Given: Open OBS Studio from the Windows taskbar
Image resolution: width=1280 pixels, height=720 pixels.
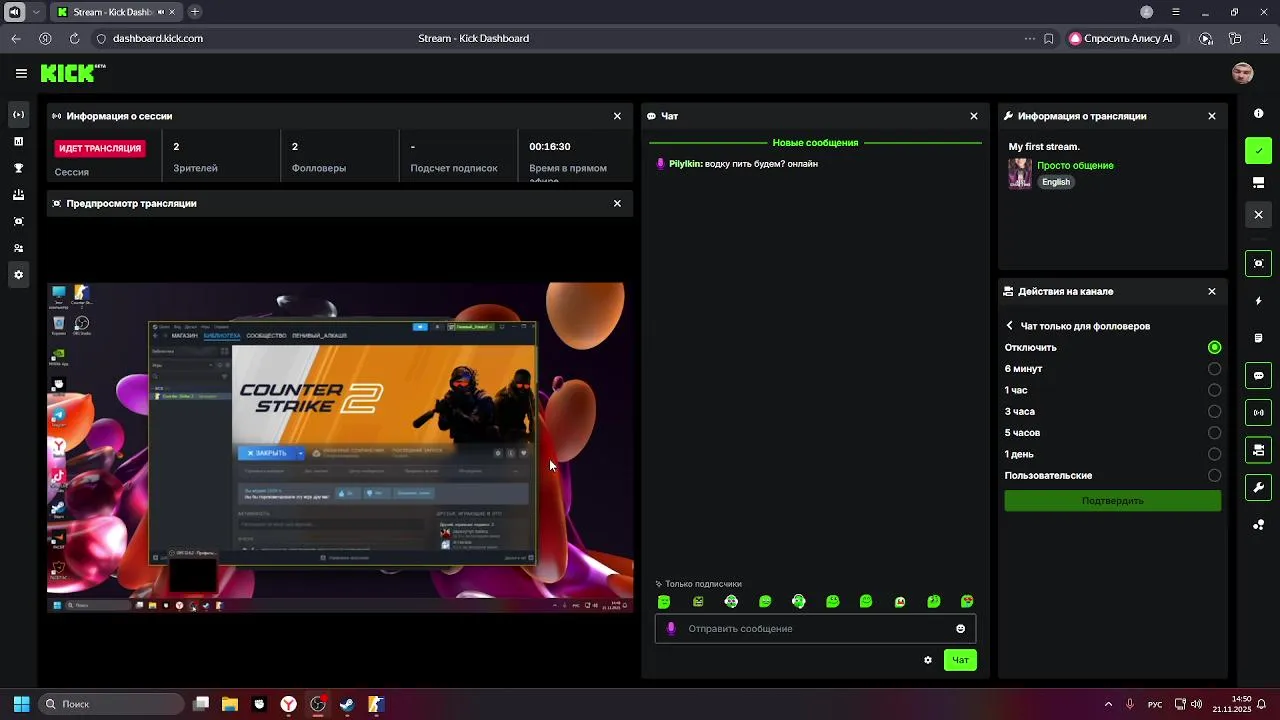Looking at the screenshot, I should 318,704.
